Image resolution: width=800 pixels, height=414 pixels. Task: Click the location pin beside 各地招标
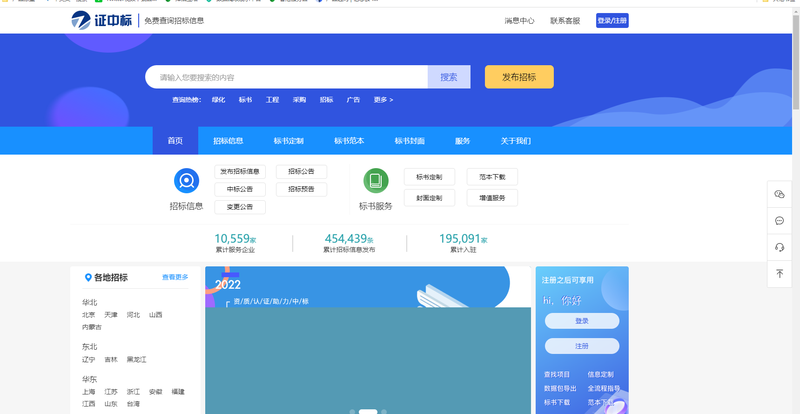click(x=87, y=277)
